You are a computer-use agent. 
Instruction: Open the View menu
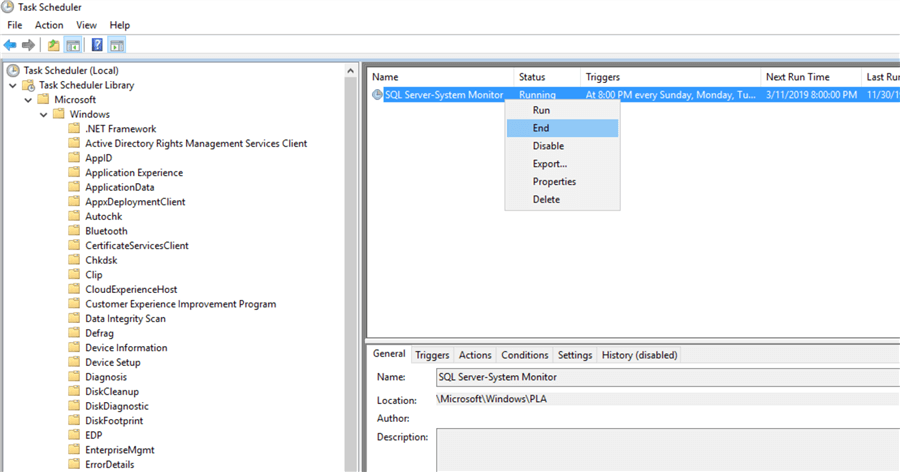click(86, 25)
